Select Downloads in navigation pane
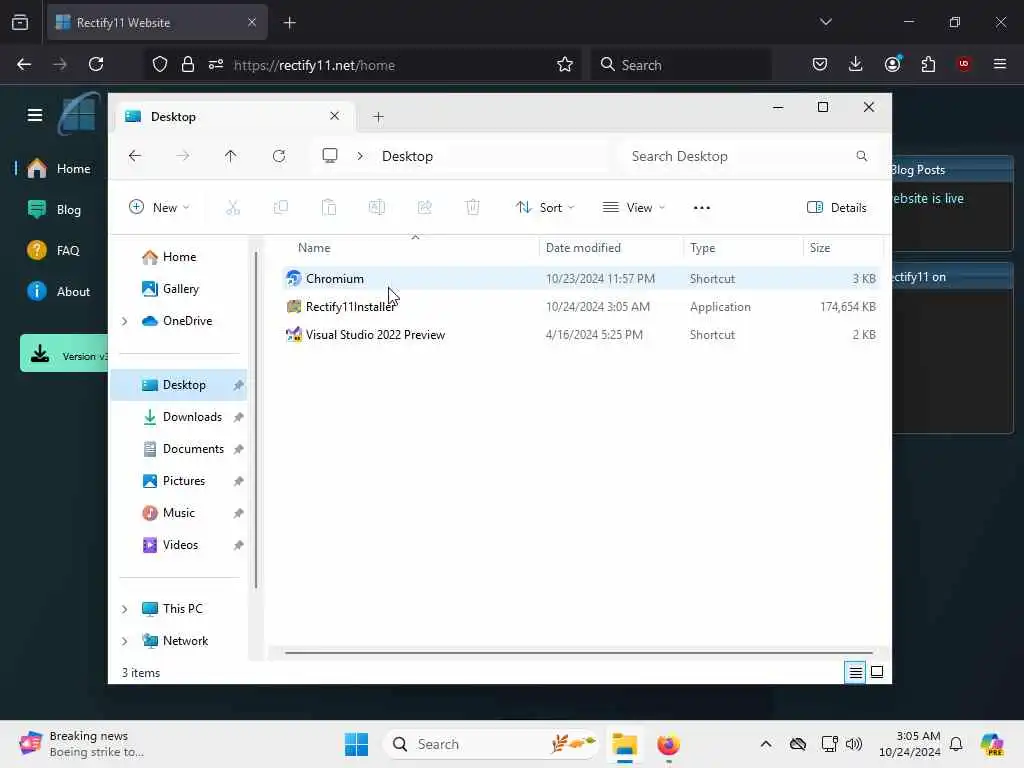1024x768 pixels. (179, 417)
